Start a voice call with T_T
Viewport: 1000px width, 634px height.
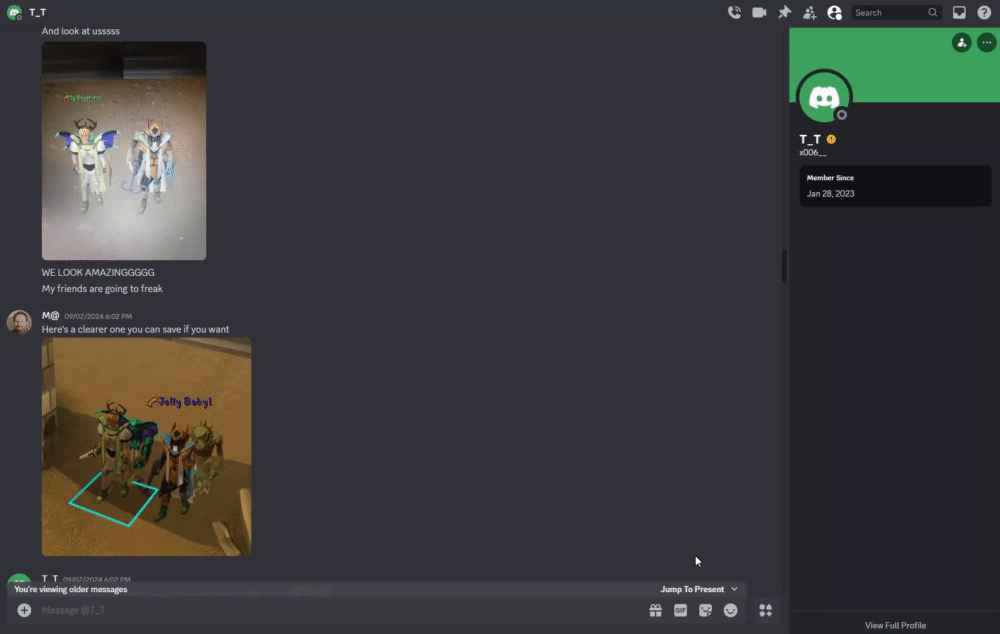coord(734,12)
